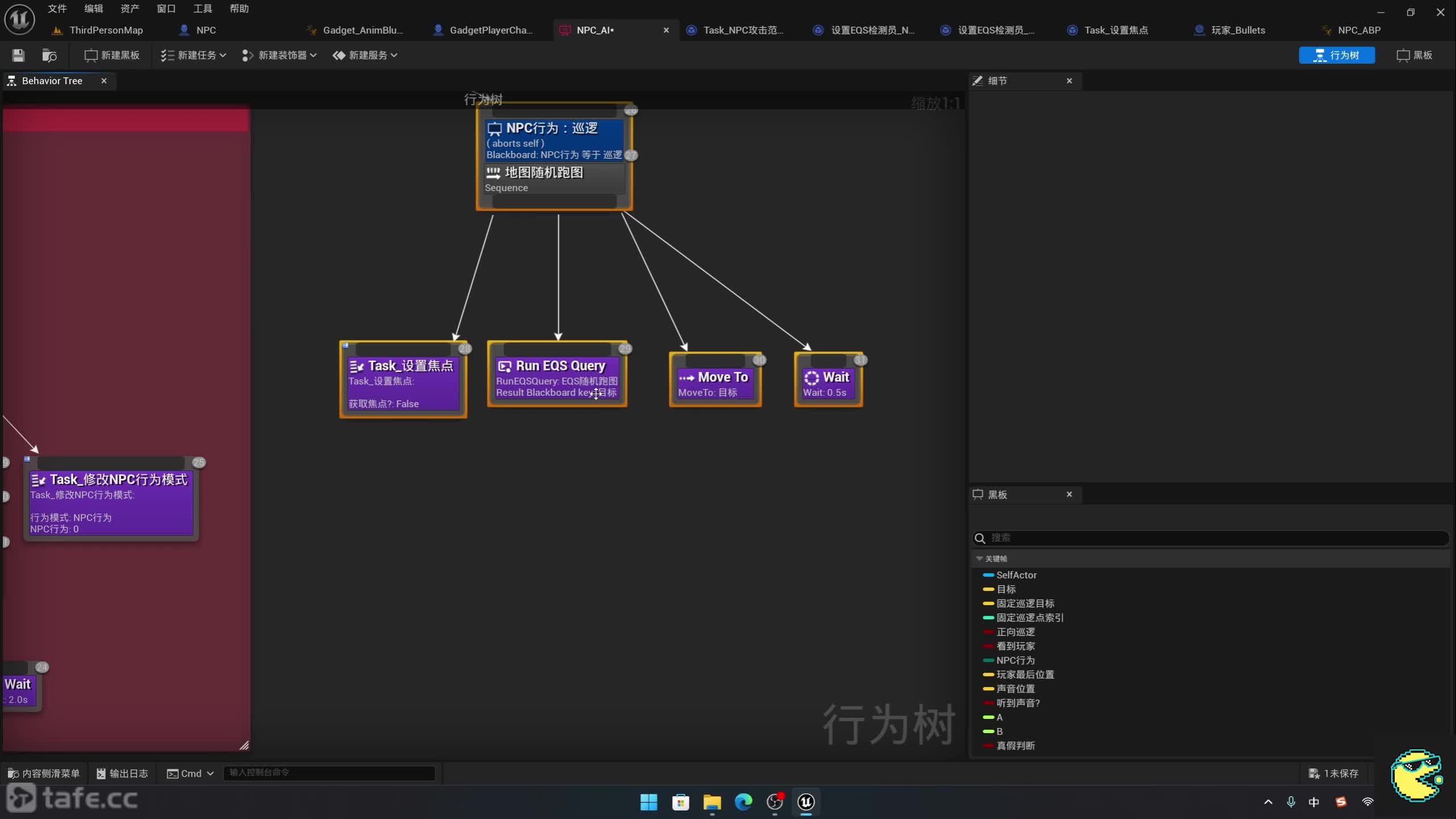Select the 正向巡逻 blackboard key
1456x819 pixels.
tap(1015, 632)
